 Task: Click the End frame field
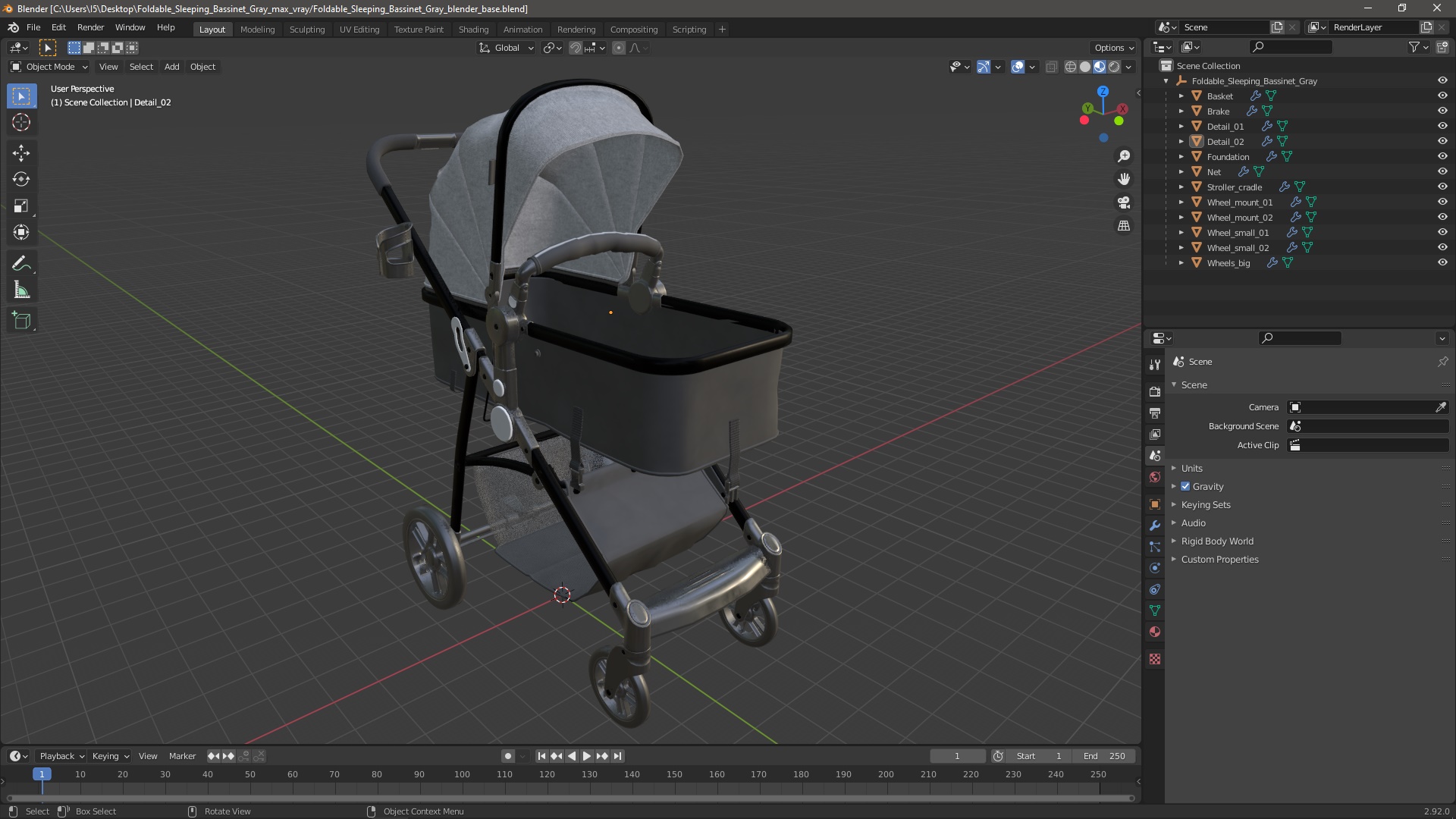coord(1103,756)
